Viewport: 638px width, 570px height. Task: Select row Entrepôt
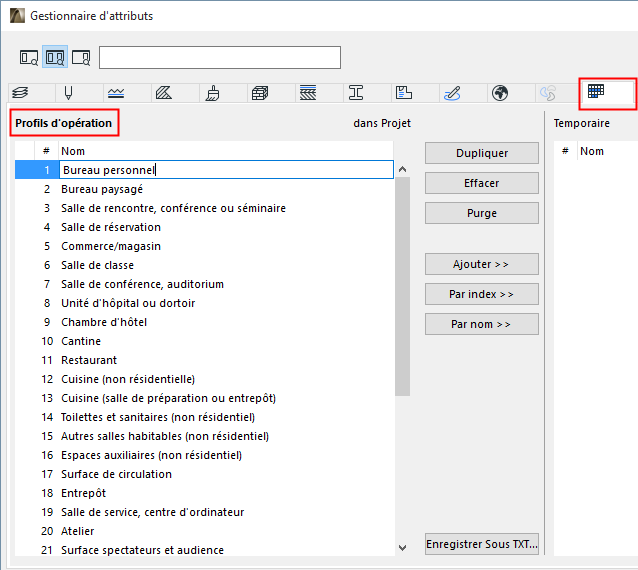coord(204,493)
